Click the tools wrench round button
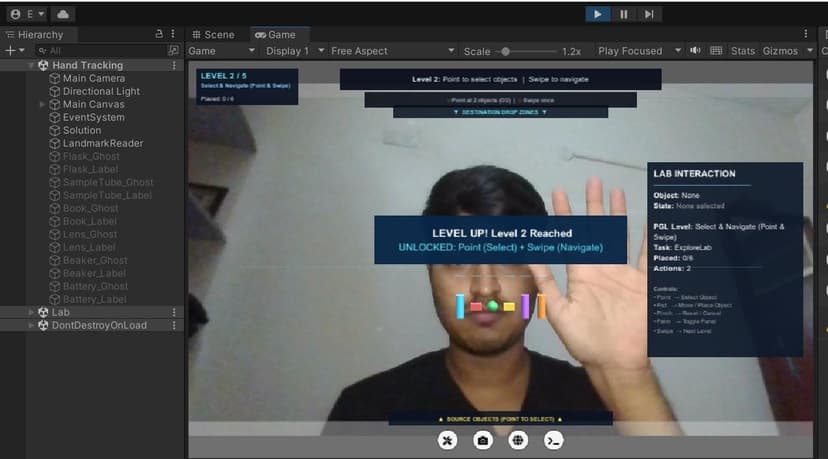 click(x=447, y=441)
